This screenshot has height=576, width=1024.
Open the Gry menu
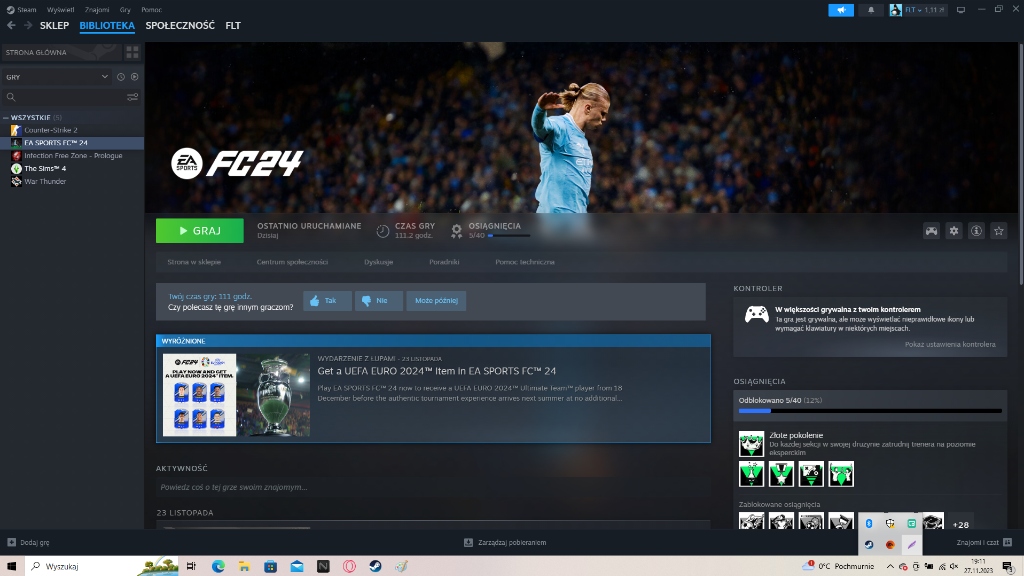[125, 10]
